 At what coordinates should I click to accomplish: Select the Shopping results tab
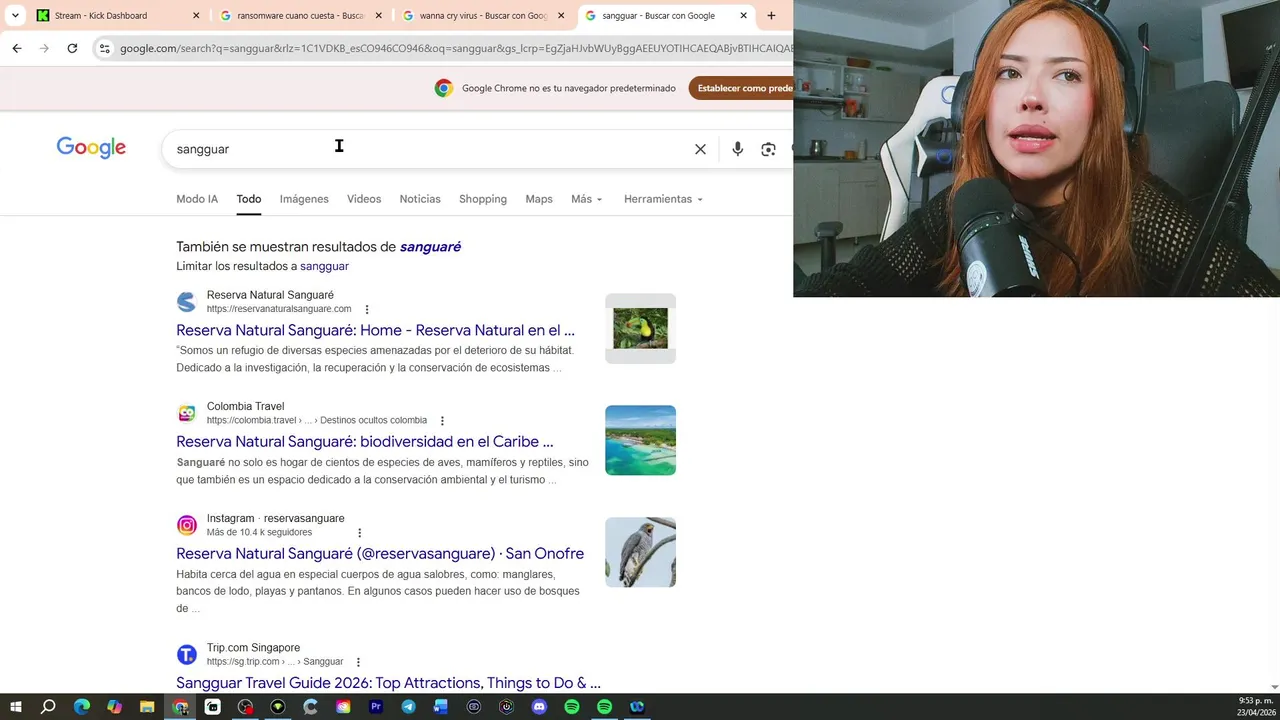click(x=483, y=199)
